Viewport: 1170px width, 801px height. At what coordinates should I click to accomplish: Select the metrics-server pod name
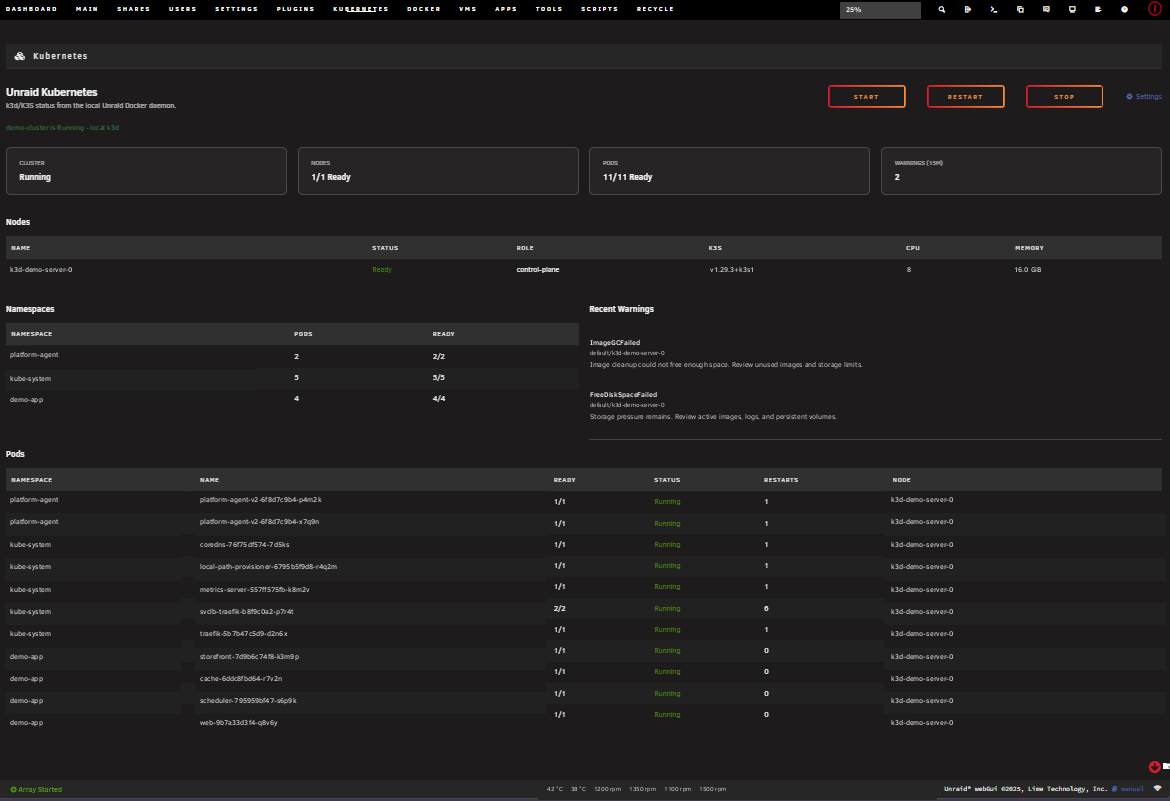pos(254,590)
